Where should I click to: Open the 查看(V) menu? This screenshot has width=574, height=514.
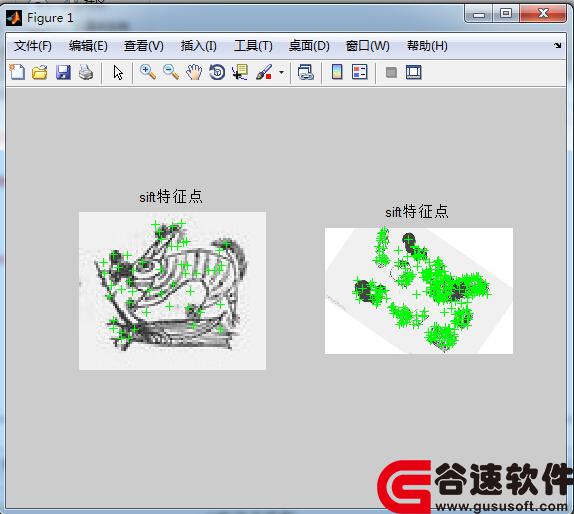pyautogui.click(x=144, y=46)
